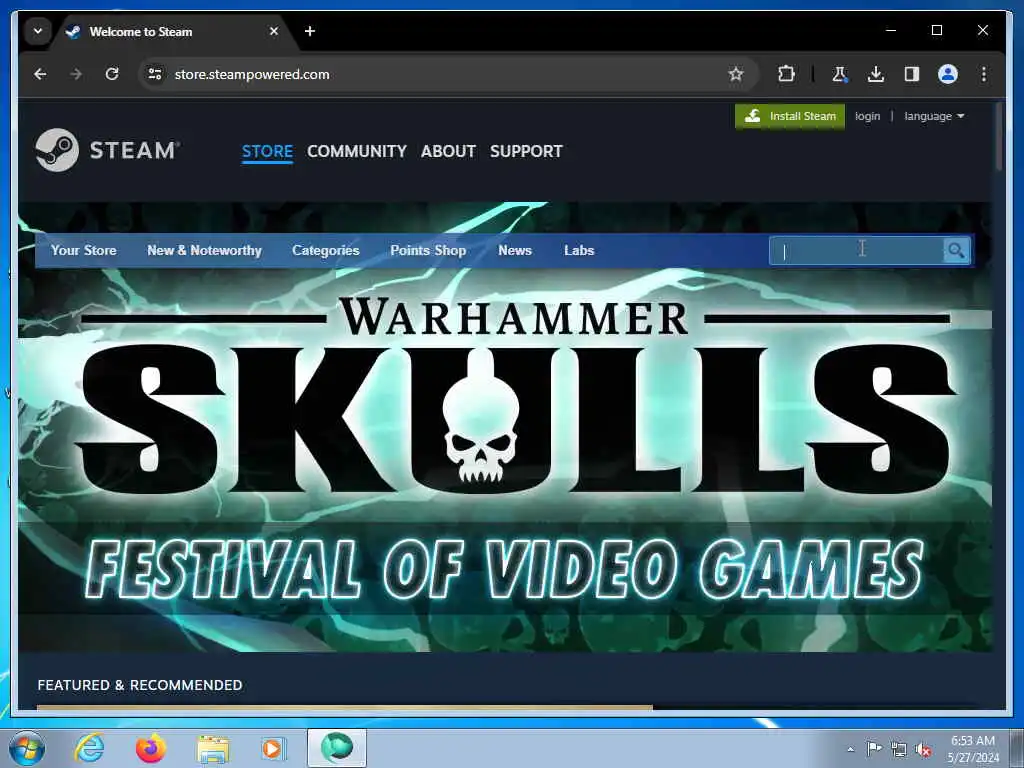
Task: Launch Internet Explorer from taskbar
Action: click(89, 748)
